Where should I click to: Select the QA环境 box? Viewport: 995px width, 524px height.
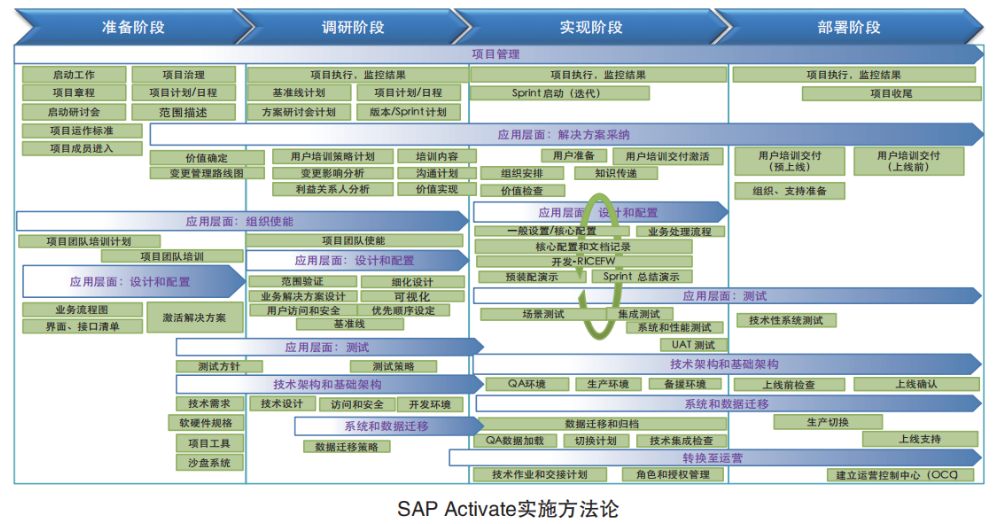tap(526, 384)
